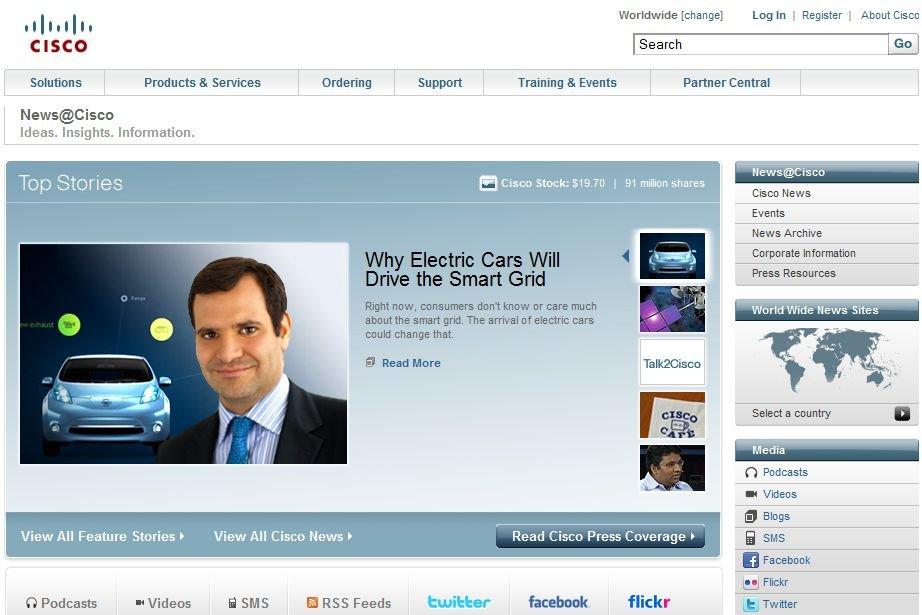922x615 pixels.
Task: Open the Select a country arrow button
Action: [x=902, y=413]
